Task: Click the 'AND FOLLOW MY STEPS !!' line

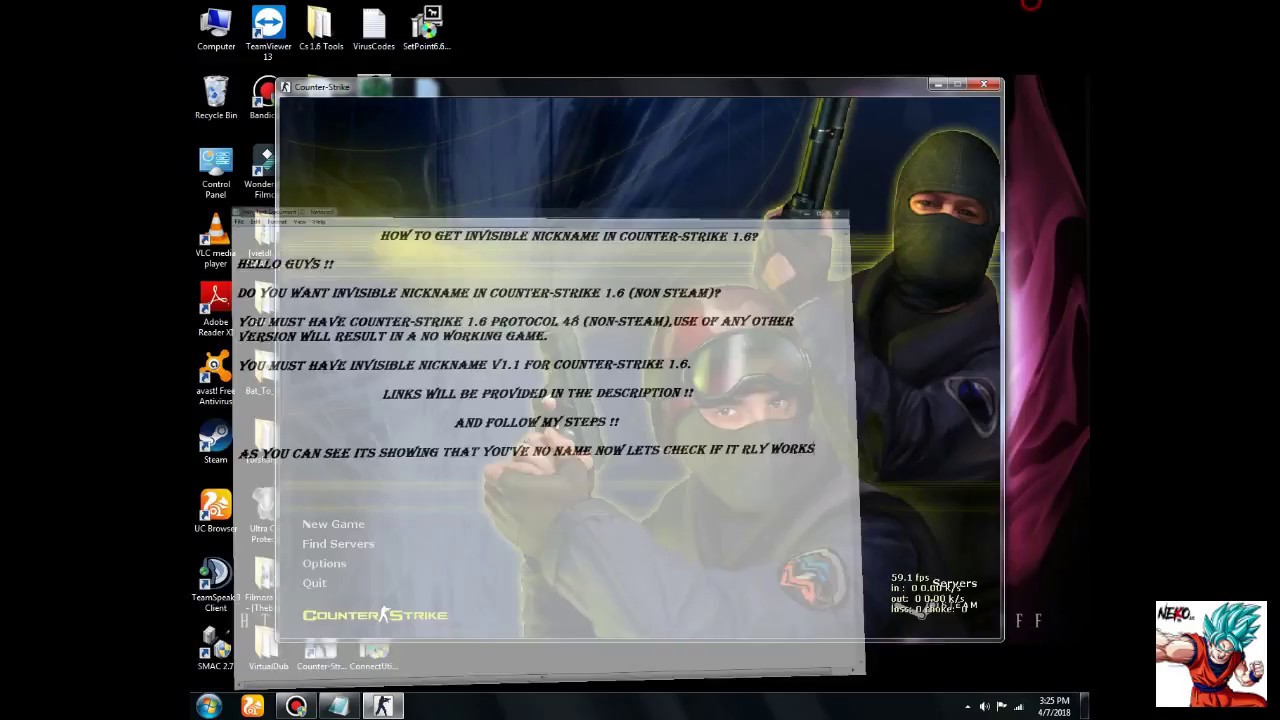Action: (537, 422)
